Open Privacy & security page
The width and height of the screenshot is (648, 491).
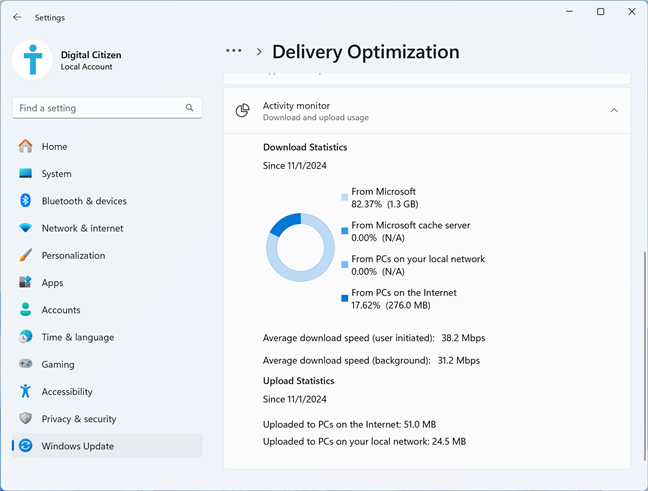tap(107, 419)
